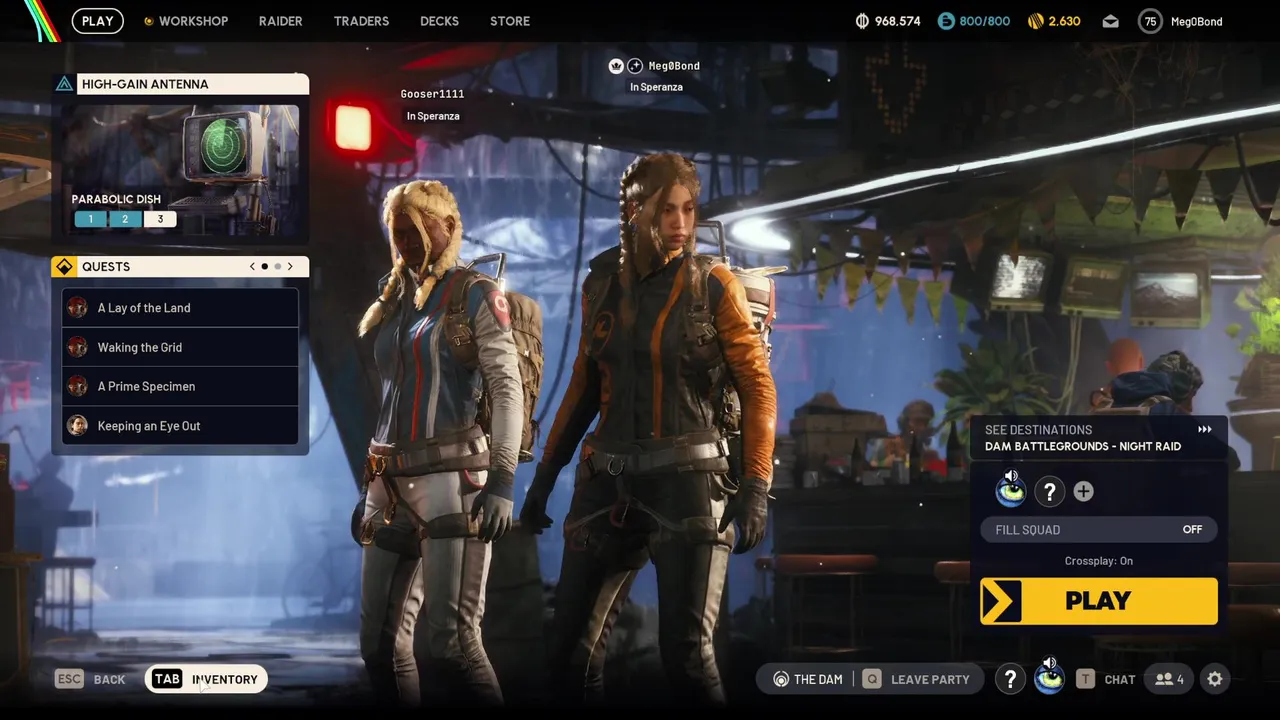
Task: Click the 800/800 token amount
Action: [x=987, y=21]
